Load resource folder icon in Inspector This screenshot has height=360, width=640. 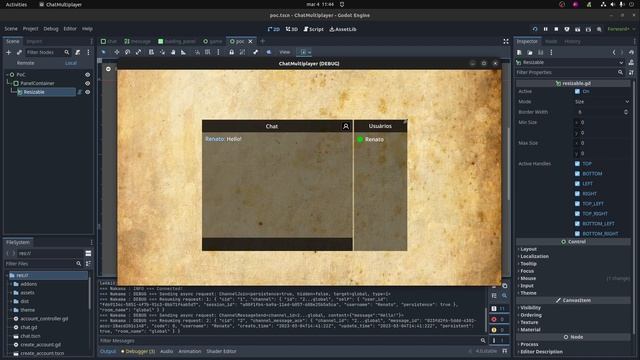[530, 52]
